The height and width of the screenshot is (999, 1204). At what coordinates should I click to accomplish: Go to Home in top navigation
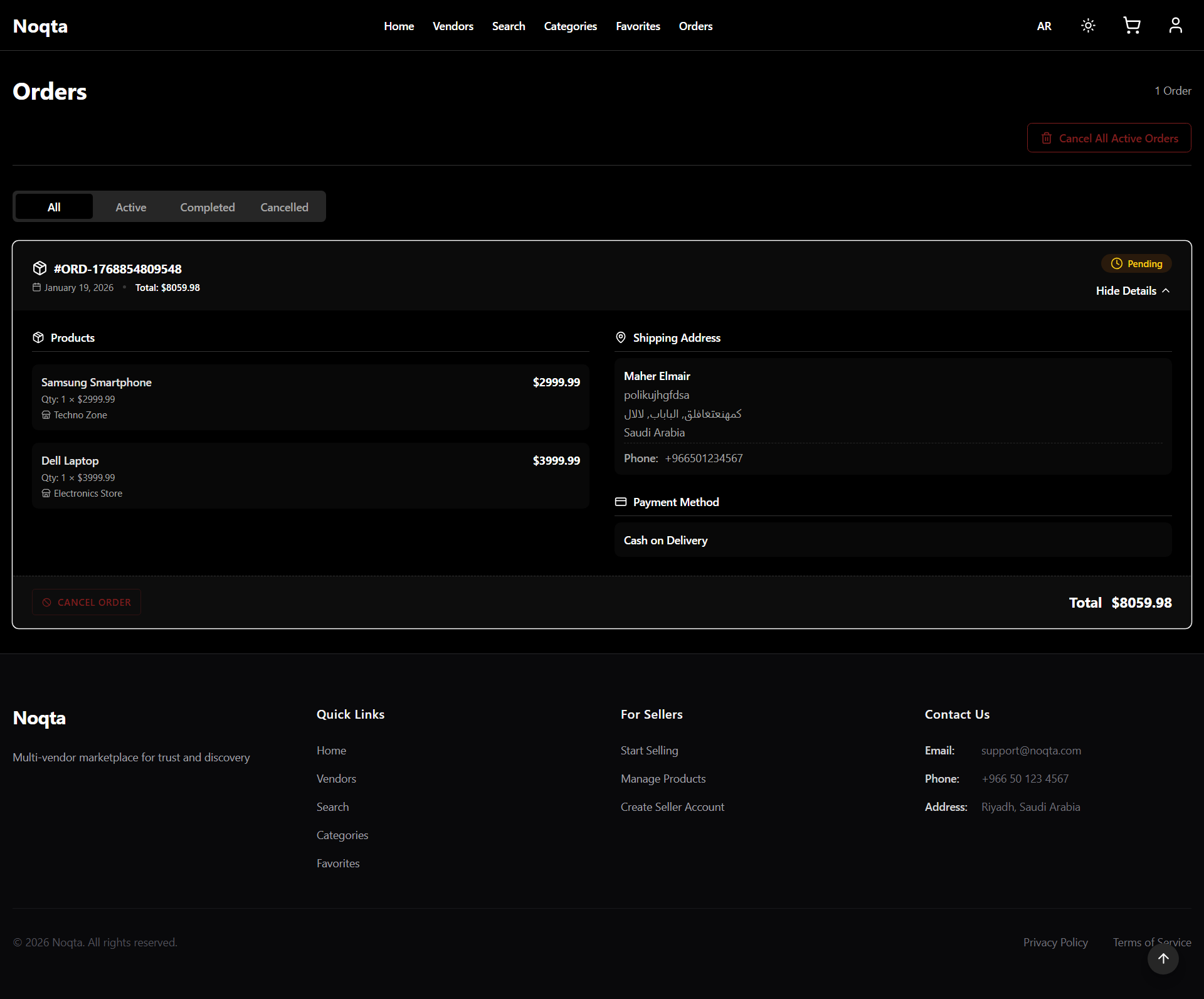pos(399,26)
